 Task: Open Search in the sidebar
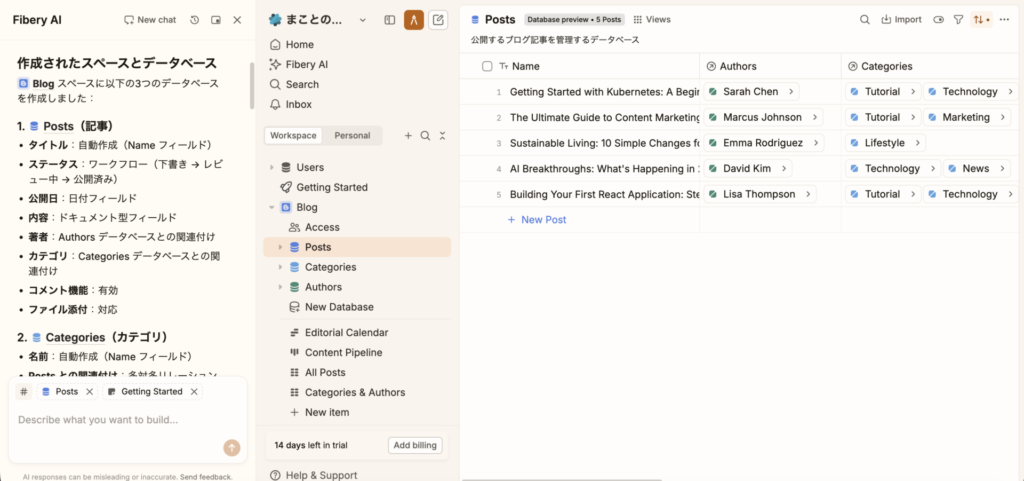click(x=357, y=84)
